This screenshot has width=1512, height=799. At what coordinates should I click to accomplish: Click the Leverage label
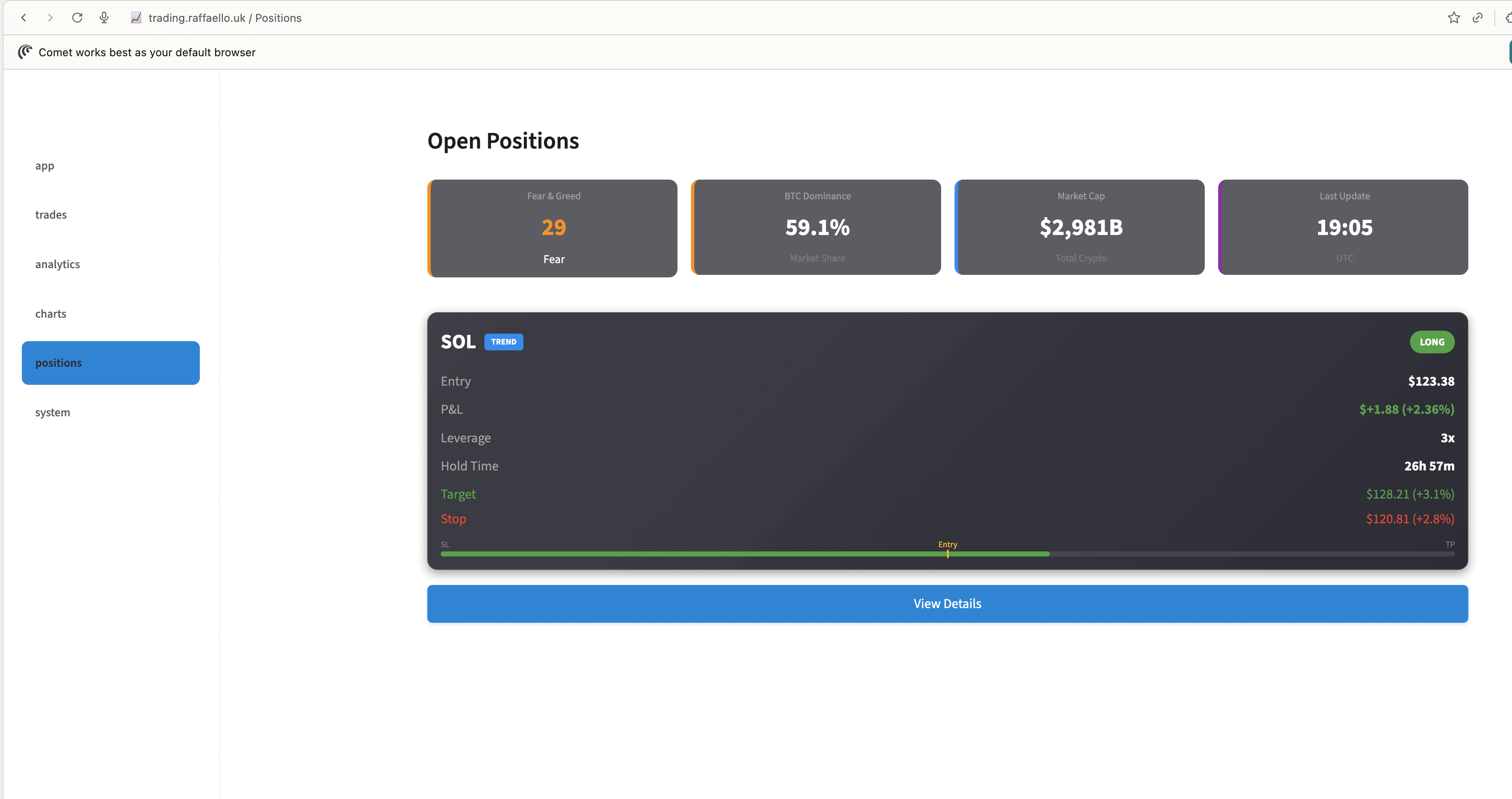[466, 438]
